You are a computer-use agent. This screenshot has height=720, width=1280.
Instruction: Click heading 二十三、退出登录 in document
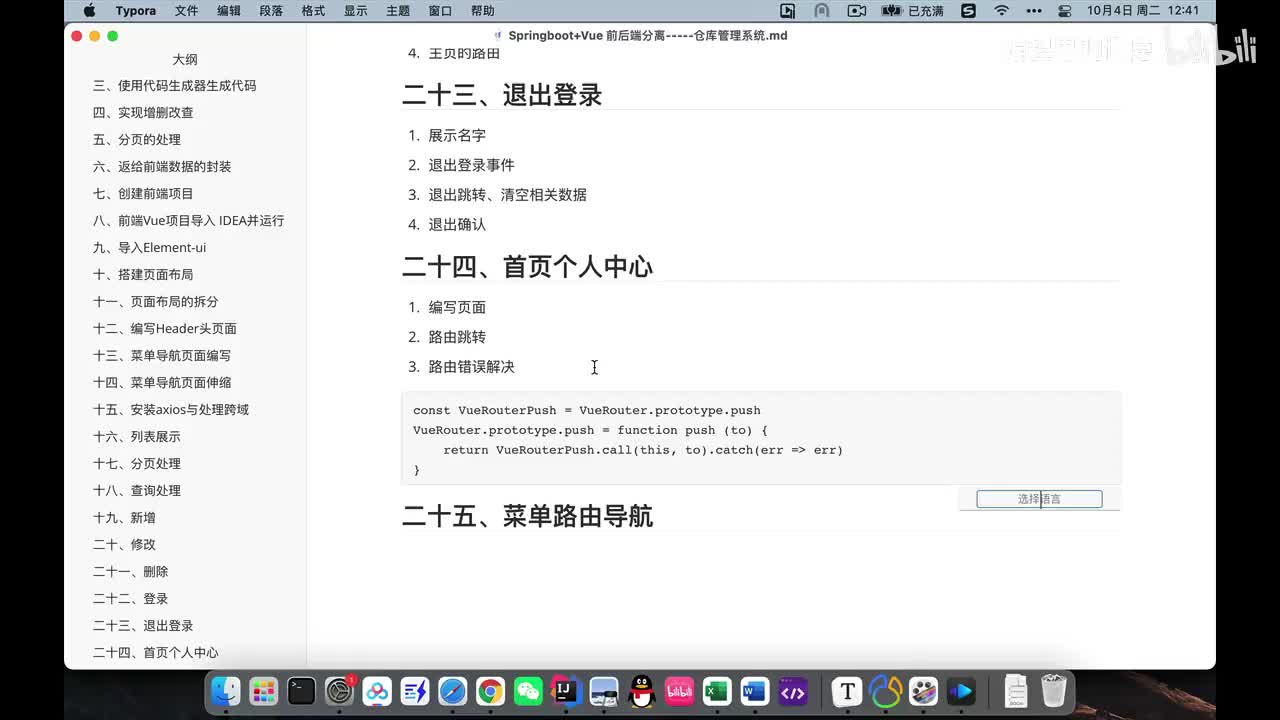coord(502,95)
